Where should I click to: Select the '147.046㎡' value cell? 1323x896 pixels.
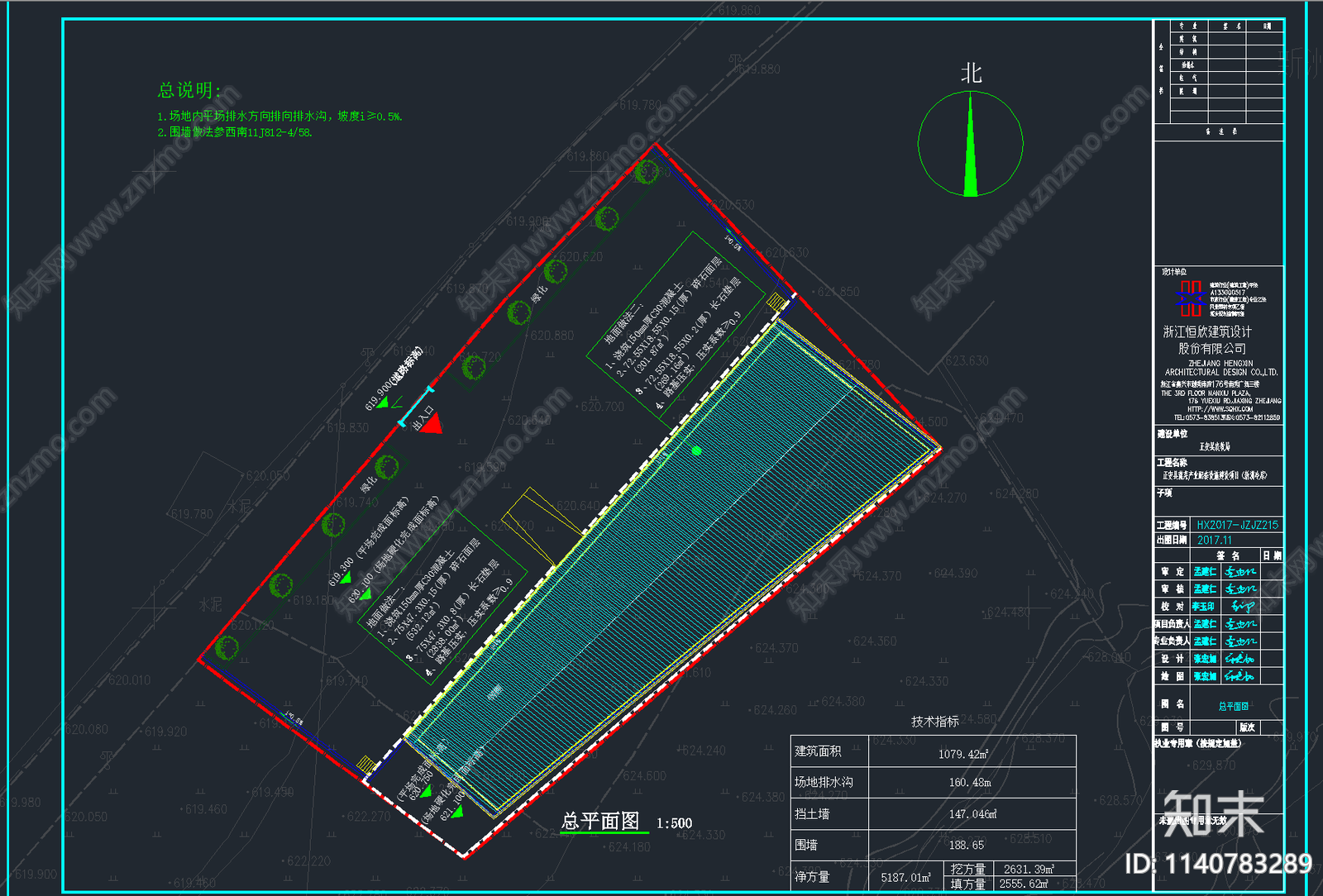click(972, 814)
